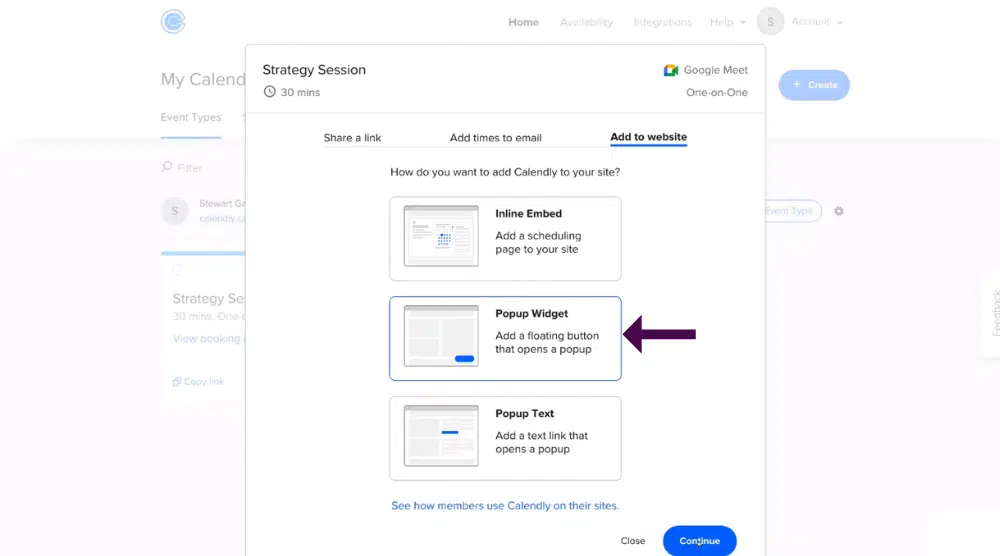1000x556 pixels.
Task: Switch to the Add times to email tab
Action: coord(496,138)
